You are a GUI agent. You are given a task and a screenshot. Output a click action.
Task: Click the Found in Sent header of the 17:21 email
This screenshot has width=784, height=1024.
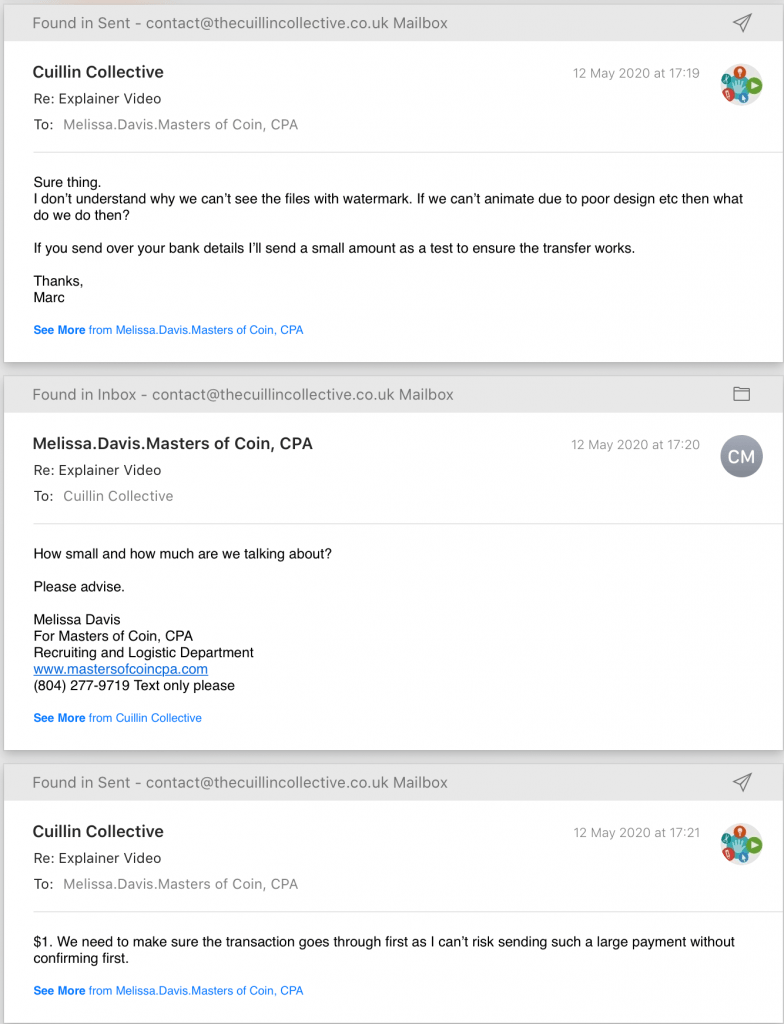tap(240, 782)
